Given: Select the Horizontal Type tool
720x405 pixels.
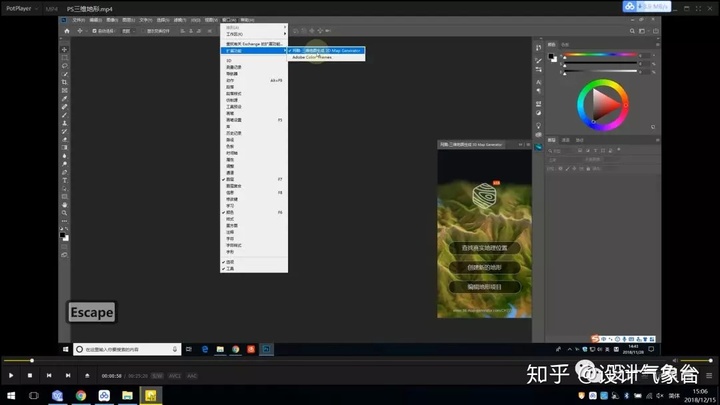Looking at the screenshot, I should coord(64,180).
